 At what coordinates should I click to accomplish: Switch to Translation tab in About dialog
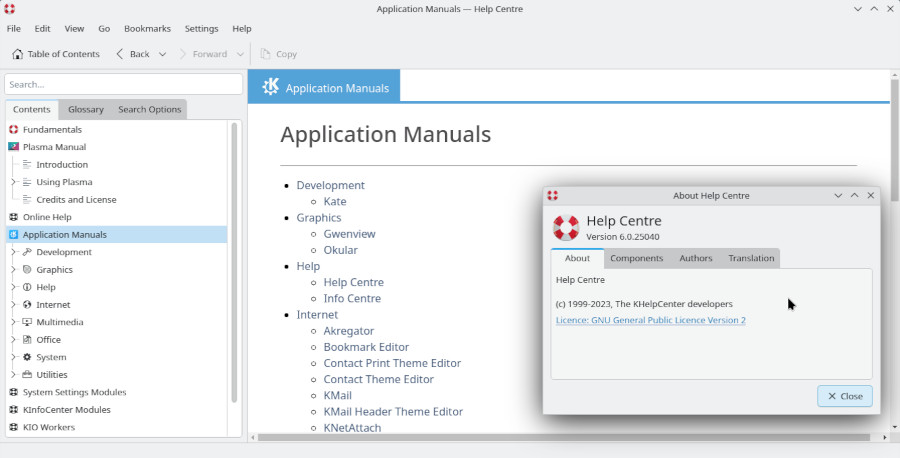[x=751, y=258]
